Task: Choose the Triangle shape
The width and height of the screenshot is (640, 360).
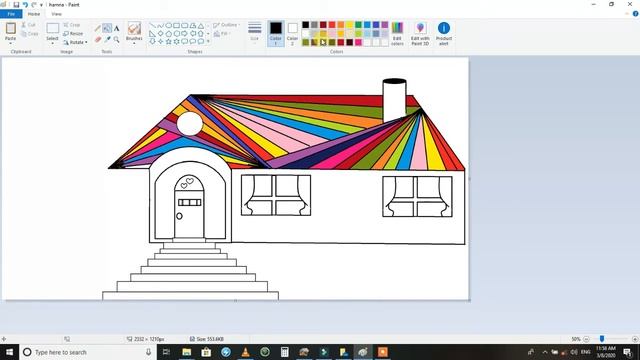Action: pos(201,25)
